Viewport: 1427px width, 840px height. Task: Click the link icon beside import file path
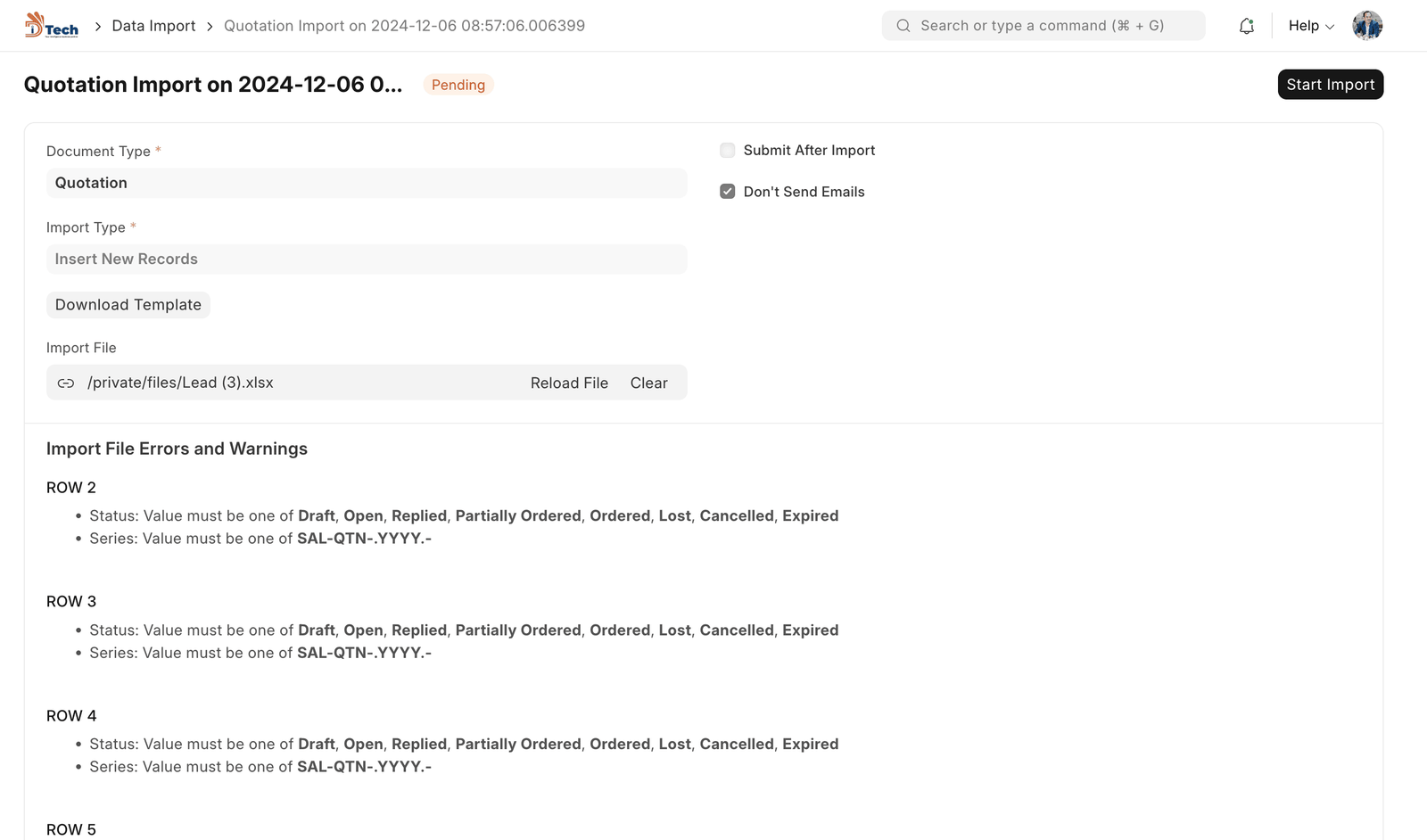[66, 383]
